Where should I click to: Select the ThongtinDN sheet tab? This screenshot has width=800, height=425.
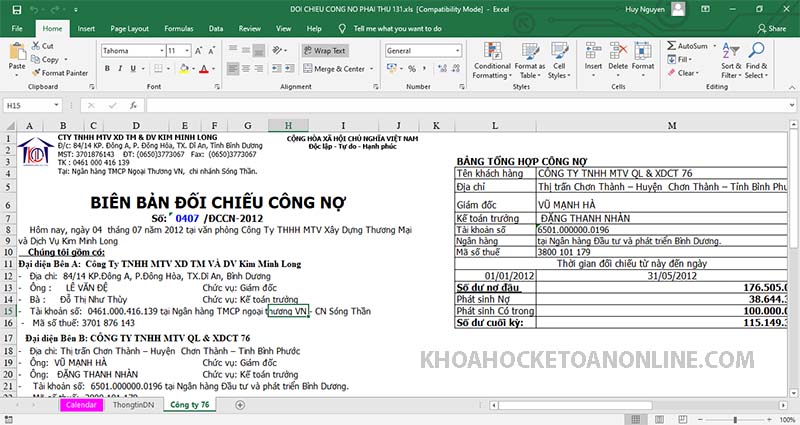click(132, 405)
